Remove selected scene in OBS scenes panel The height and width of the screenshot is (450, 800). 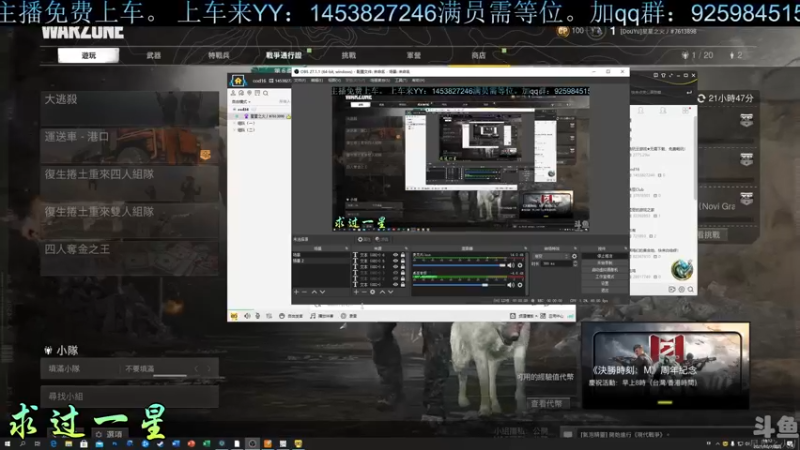coord(305,292)
